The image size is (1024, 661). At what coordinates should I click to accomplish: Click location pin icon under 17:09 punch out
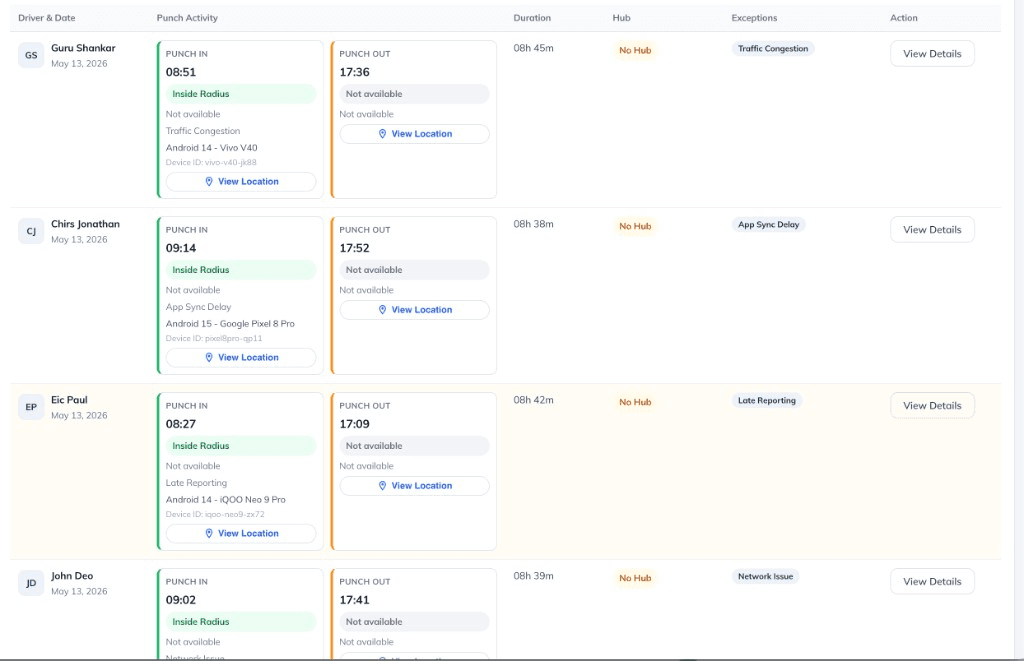click(383, 486)
